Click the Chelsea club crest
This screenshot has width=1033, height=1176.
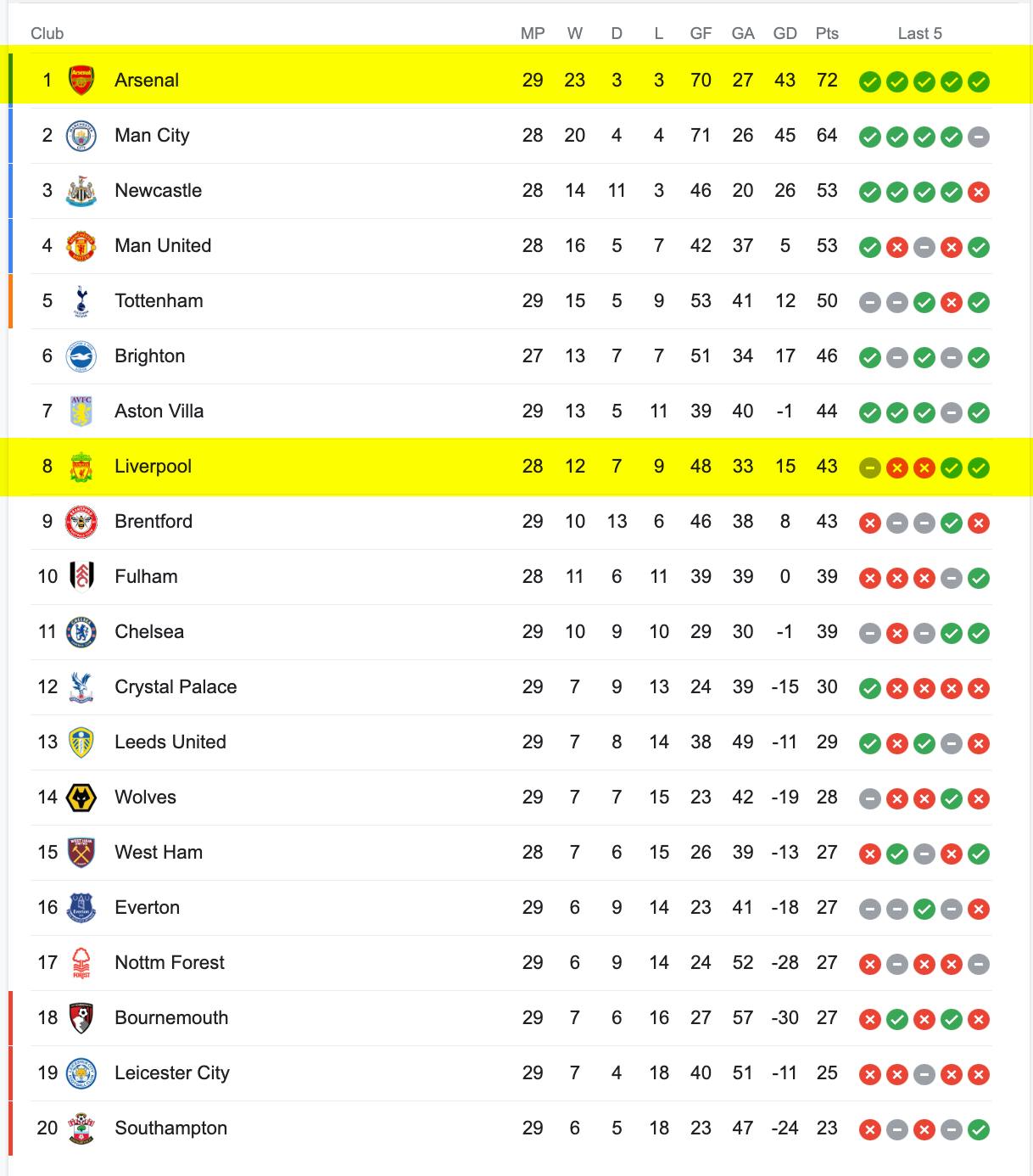tap(81, 632)
